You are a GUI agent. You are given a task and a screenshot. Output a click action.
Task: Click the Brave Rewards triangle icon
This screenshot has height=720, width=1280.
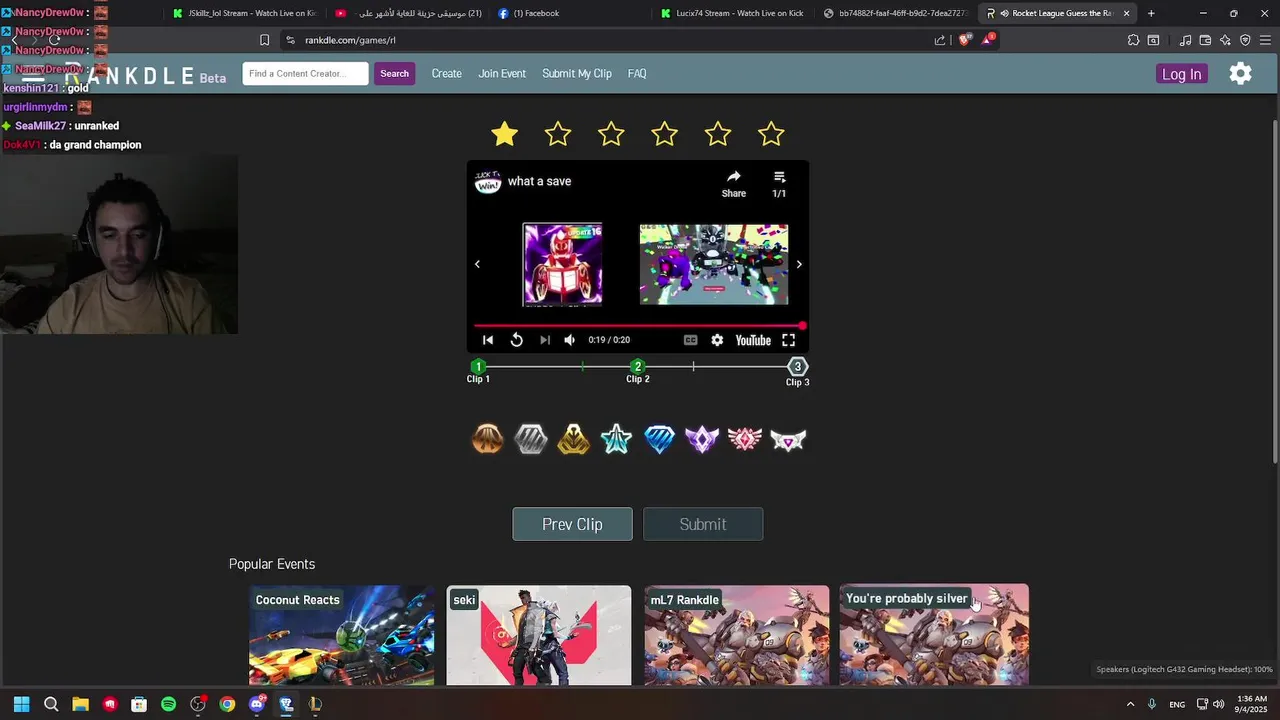[x=988, y=40]
